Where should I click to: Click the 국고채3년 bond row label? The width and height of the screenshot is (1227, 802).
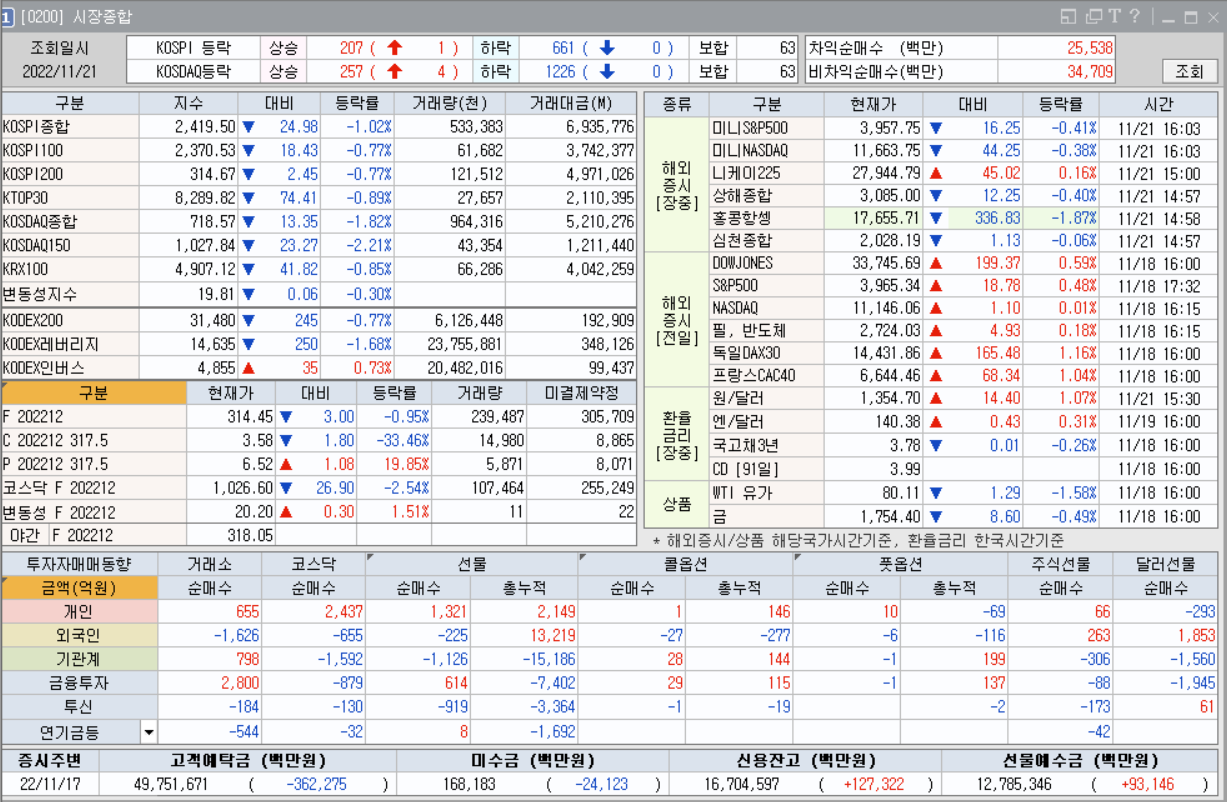tap(765, 445)
